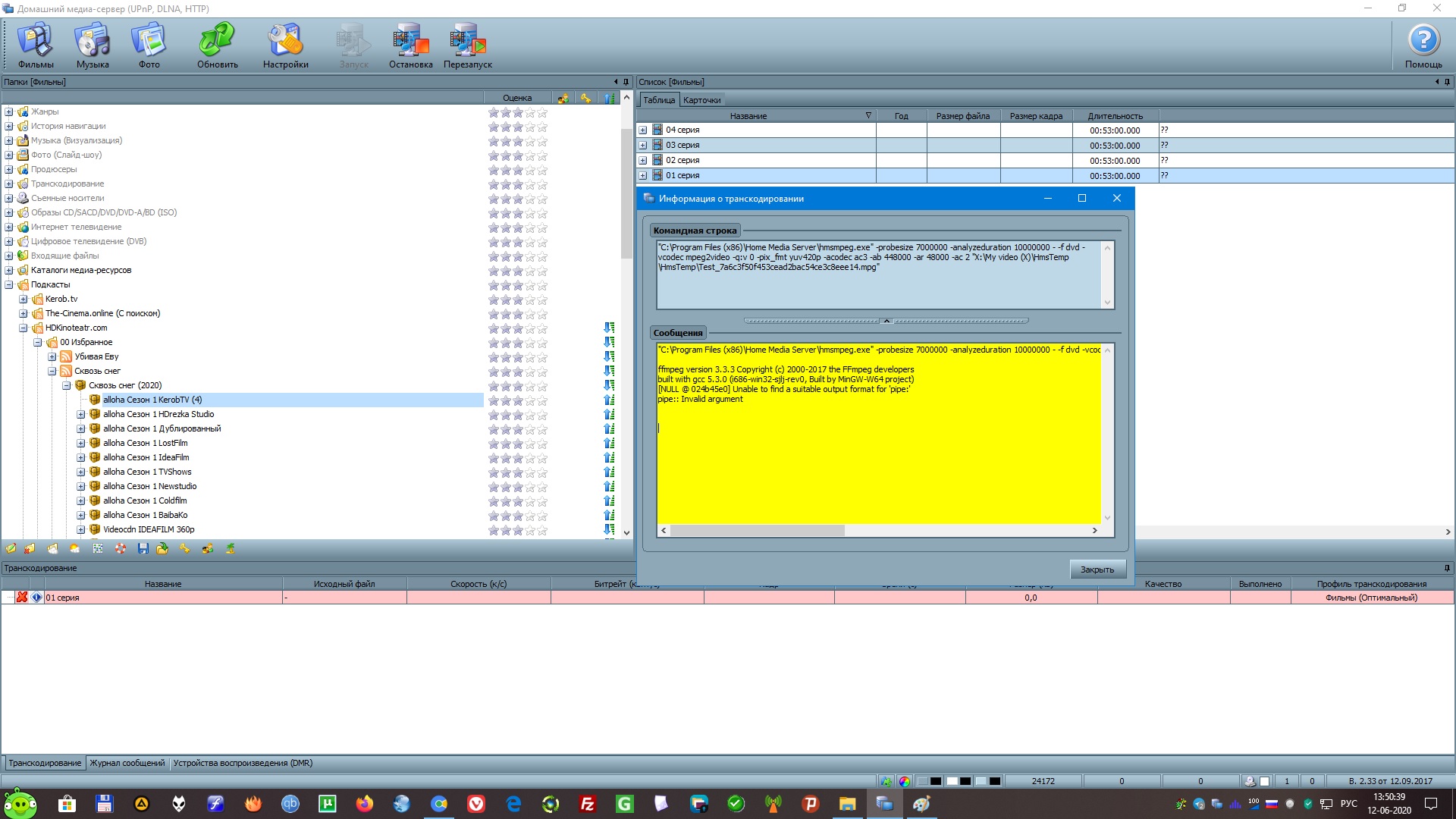The width and height of the screenshot is (1456, 819).
Task: Expand the Жанры folder
Action: pos(9,112)
